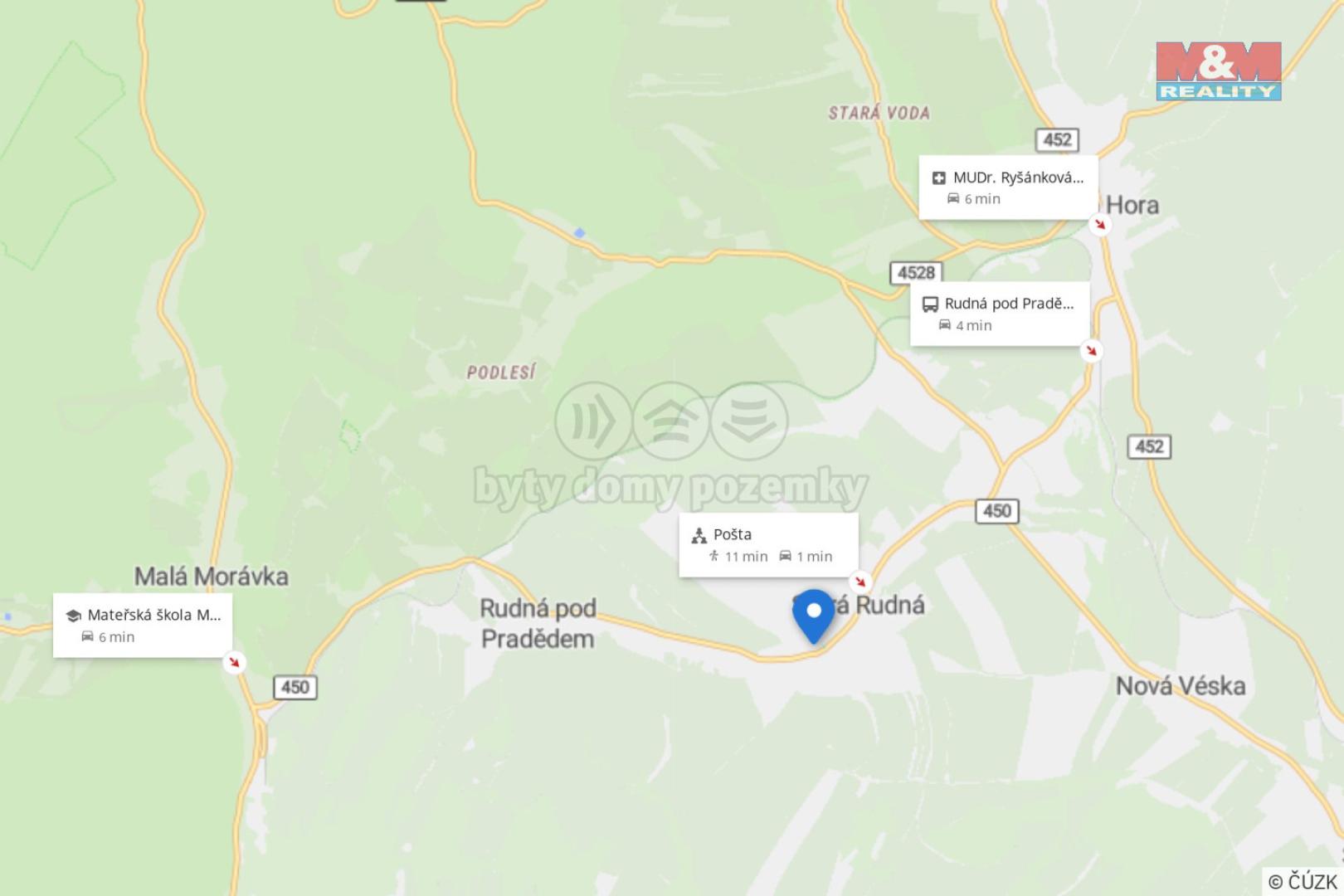Open the MUDr. Ryšánková... info card
This screenshot has width=1344, height=896.
pyautogui.click(x=1008, y=187)
